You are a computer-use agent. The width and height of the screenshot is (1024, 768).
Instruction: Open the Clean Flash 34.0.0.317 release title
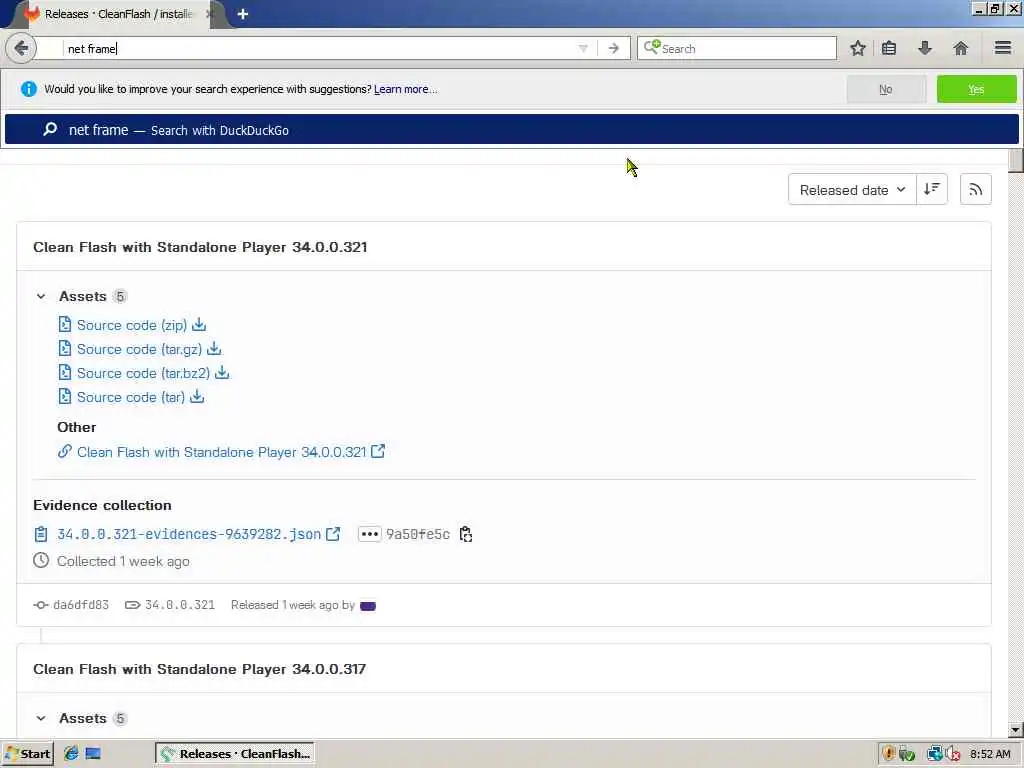click(199, 669)
